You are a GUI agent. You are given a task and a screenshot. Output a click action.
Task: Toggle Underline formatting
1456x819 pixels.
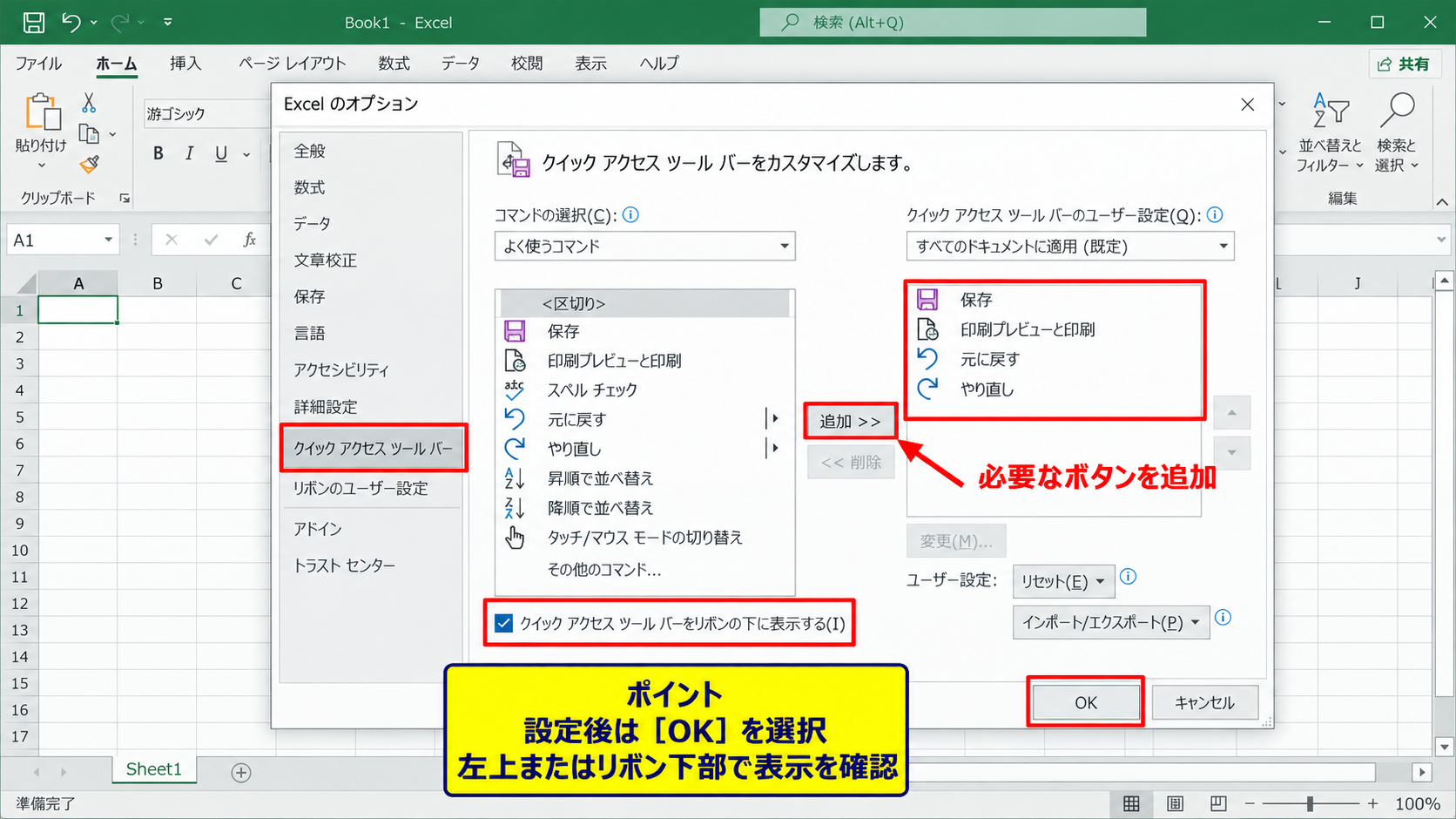coord(221,153)
